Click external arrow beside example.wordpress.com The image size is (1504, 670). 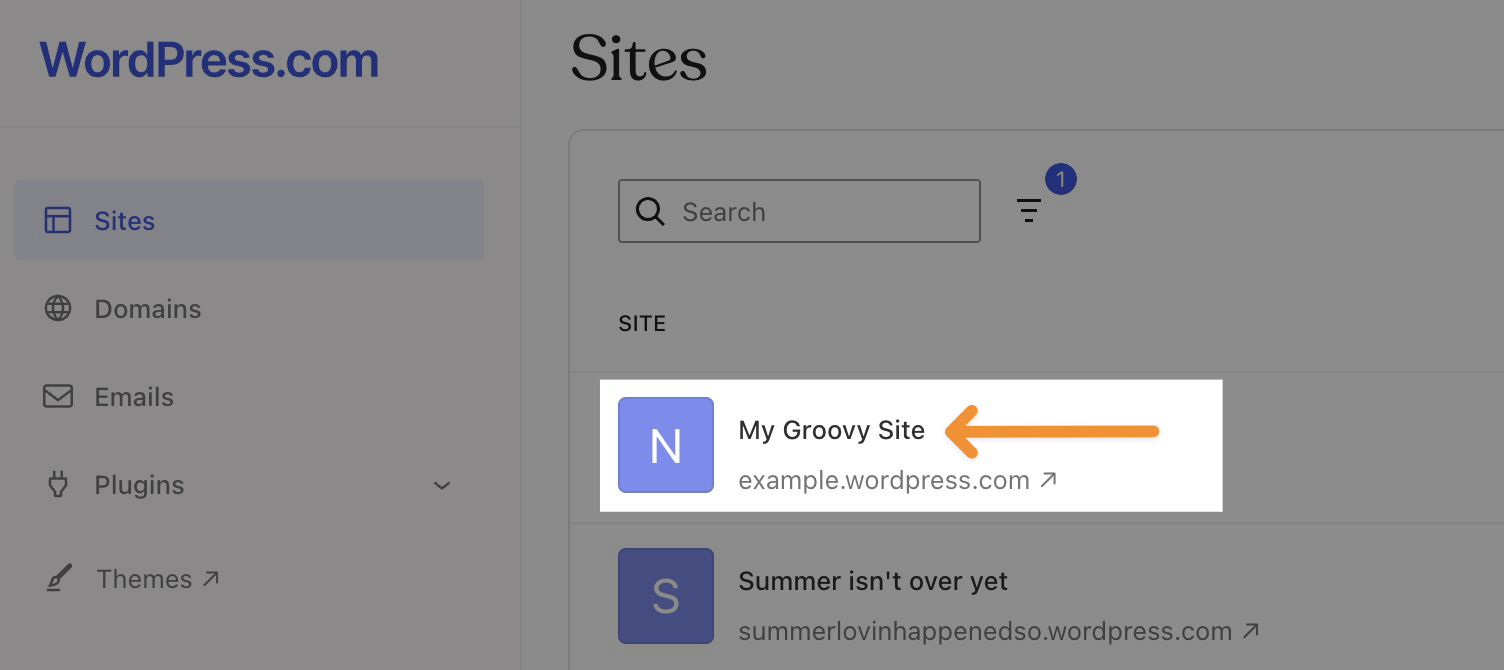[1048, 480]
